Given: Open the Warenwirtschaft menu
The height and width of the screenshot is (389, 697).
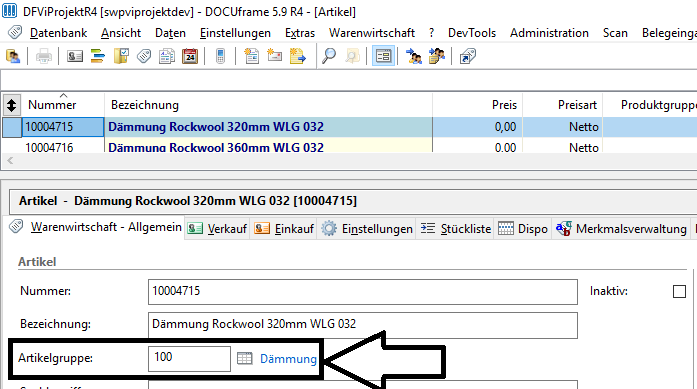Looking at the screenshot, I should click(x=372, y=33).
